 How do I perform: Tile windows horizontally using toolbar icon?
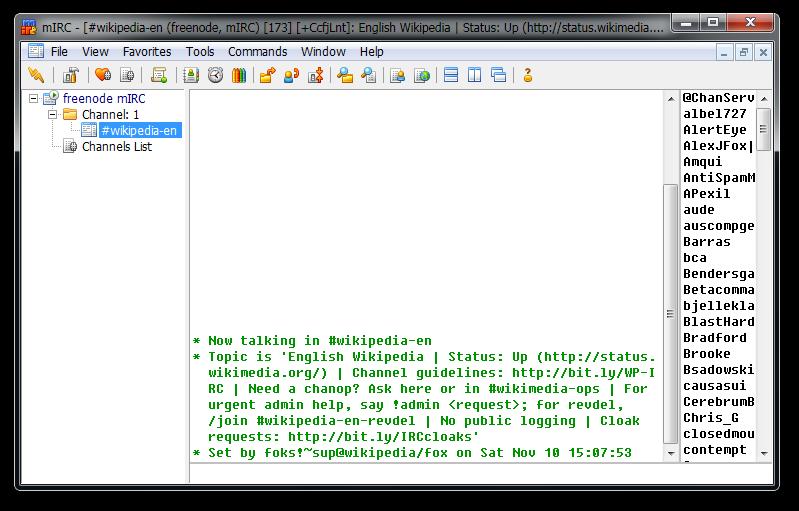point(451,75)
